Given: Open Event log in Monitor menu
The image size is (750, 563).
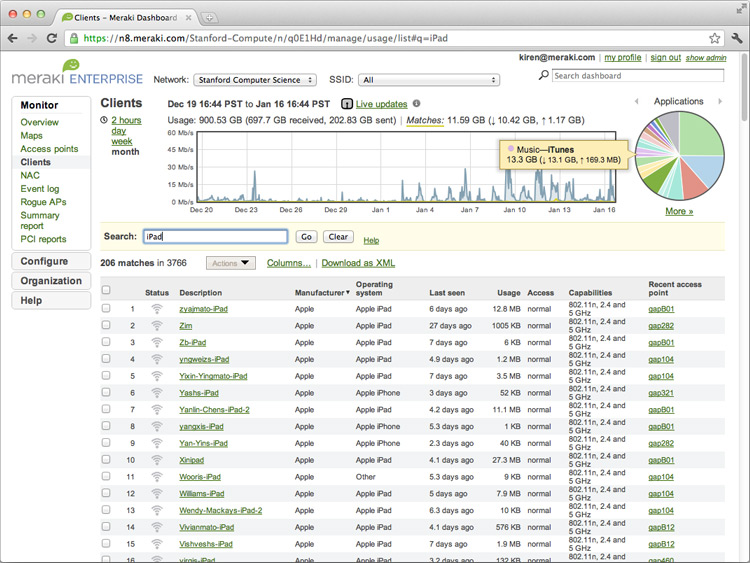Looking at the screenshot, I should 40,189.
